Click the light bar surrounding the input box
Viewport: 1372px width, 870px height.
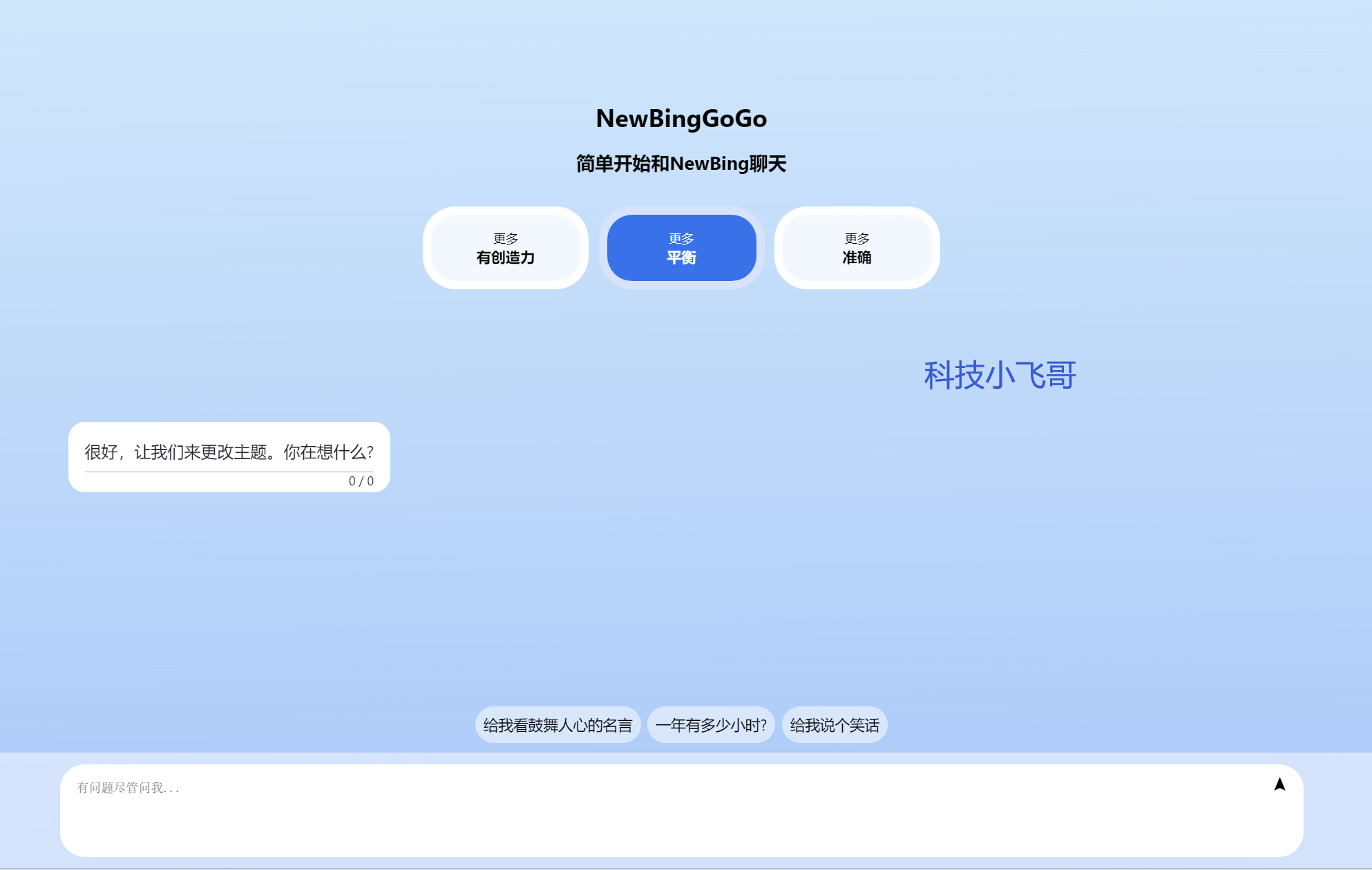click(29, 809)
